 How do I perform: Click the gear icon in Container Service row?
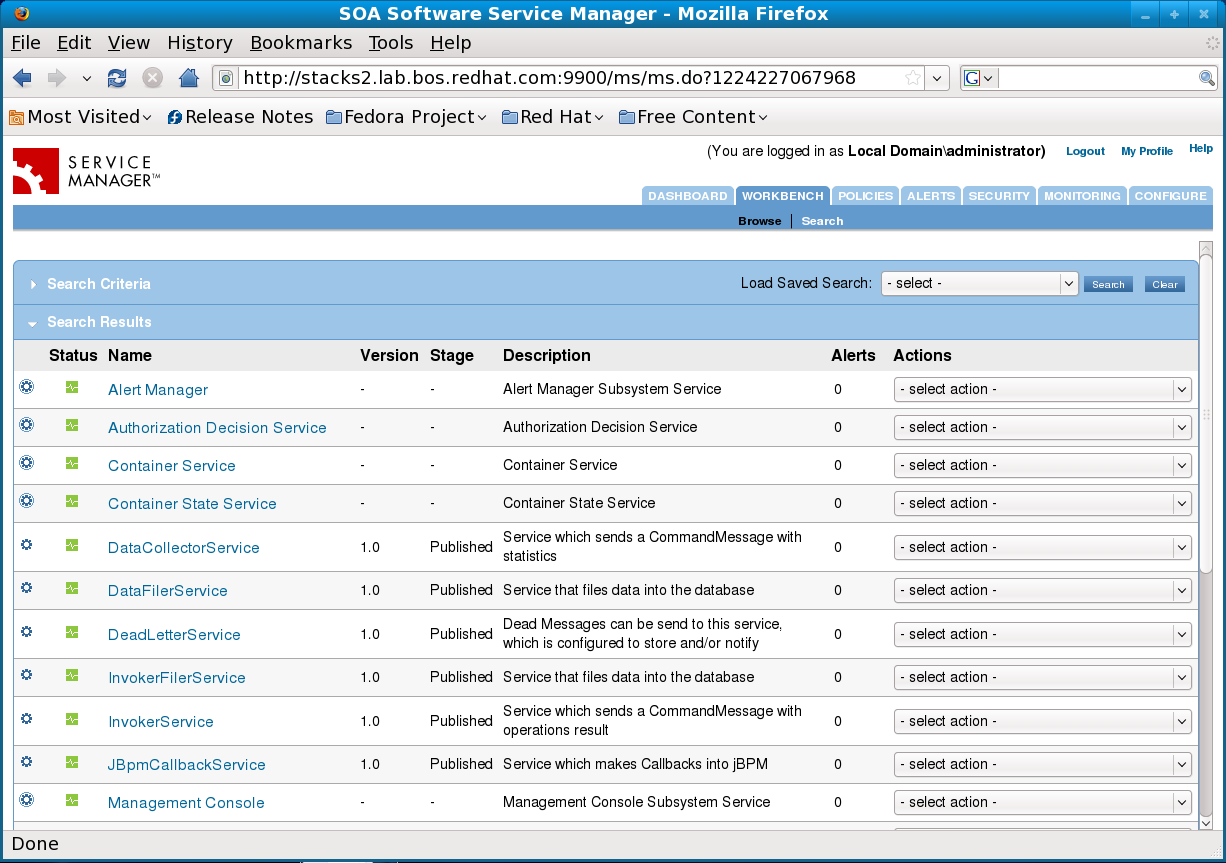(27, 463)
